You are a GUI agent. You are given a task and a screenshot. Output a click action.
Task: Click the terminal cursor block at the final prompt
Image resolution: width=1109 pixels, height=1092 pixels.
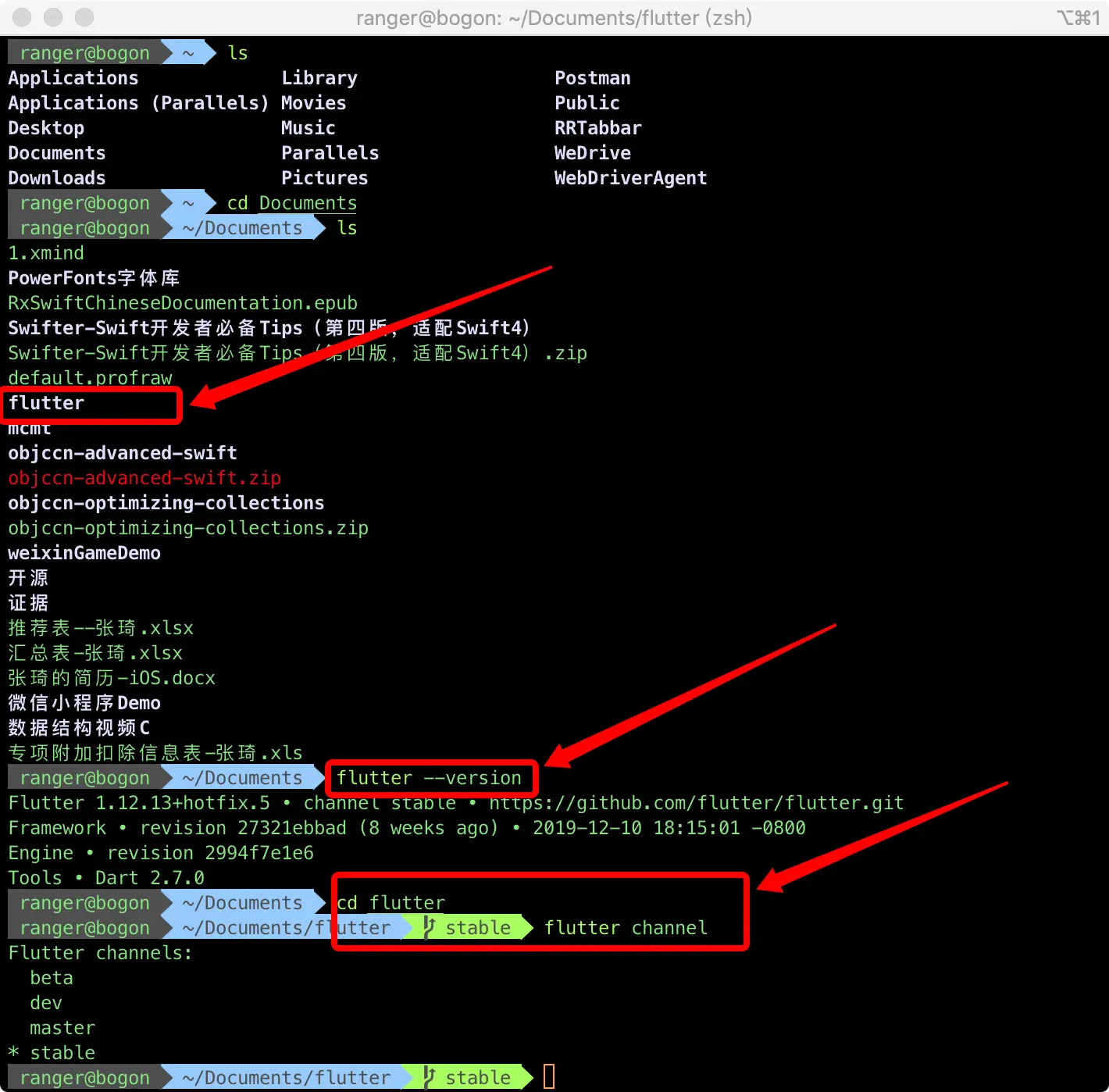549,1076
